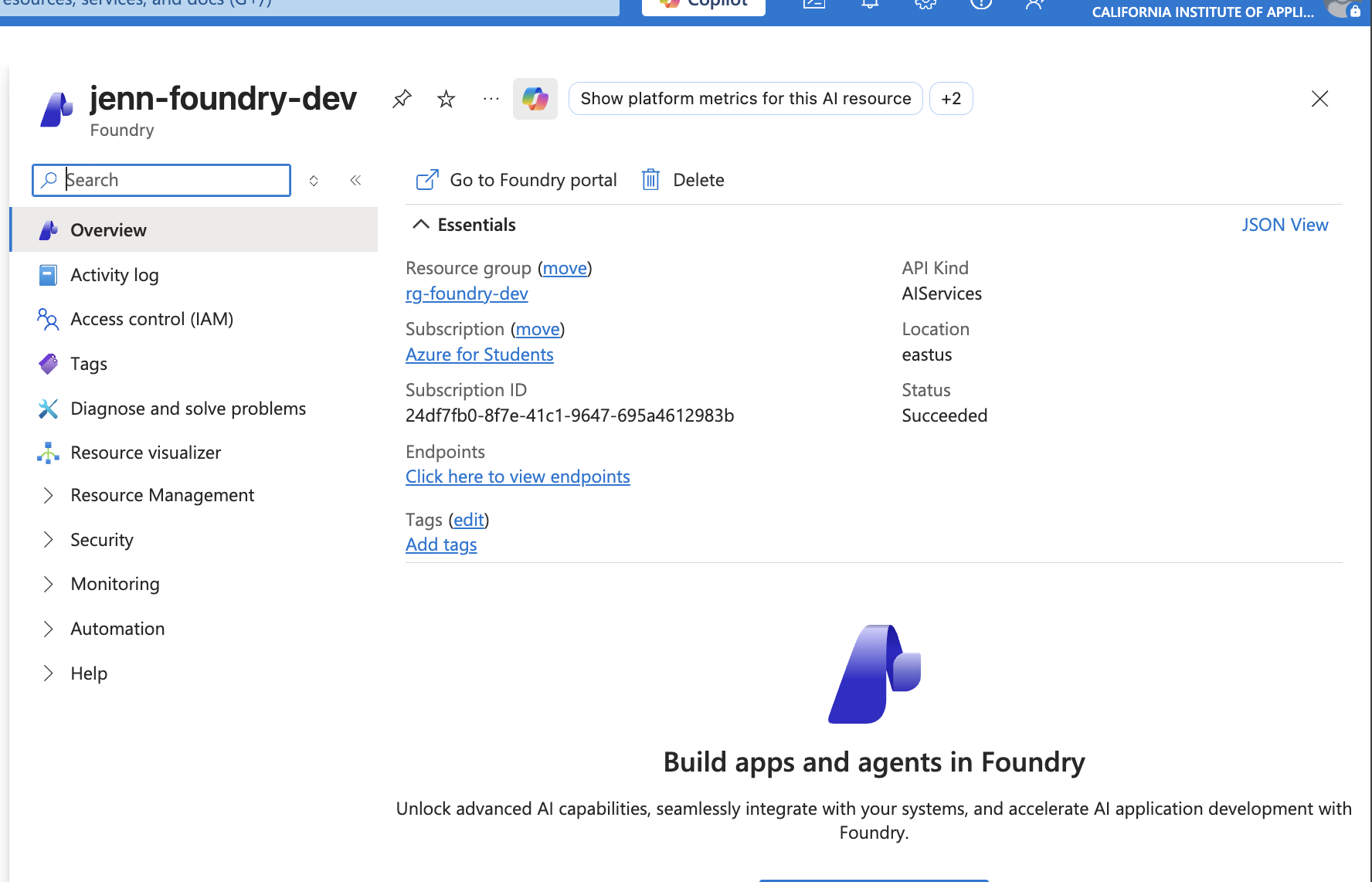Click move link next to Resource group
Viewport: 1372px width, 882px height.
565,268
